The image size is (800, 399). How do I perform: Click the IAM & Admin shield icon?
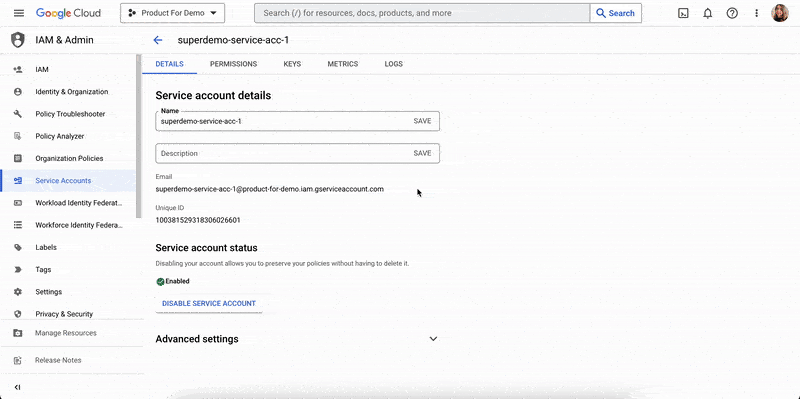coord(18,40)
